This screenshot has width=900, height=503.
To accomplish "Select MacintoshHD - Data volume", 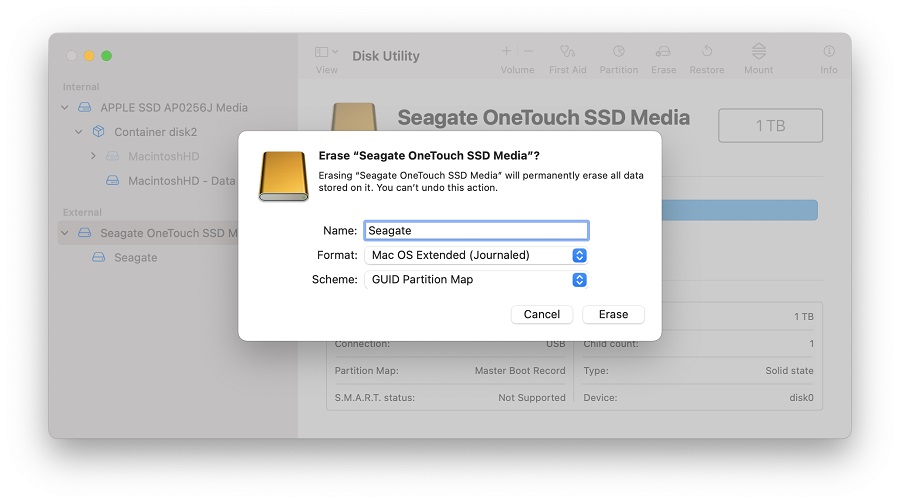I will 181,181.
